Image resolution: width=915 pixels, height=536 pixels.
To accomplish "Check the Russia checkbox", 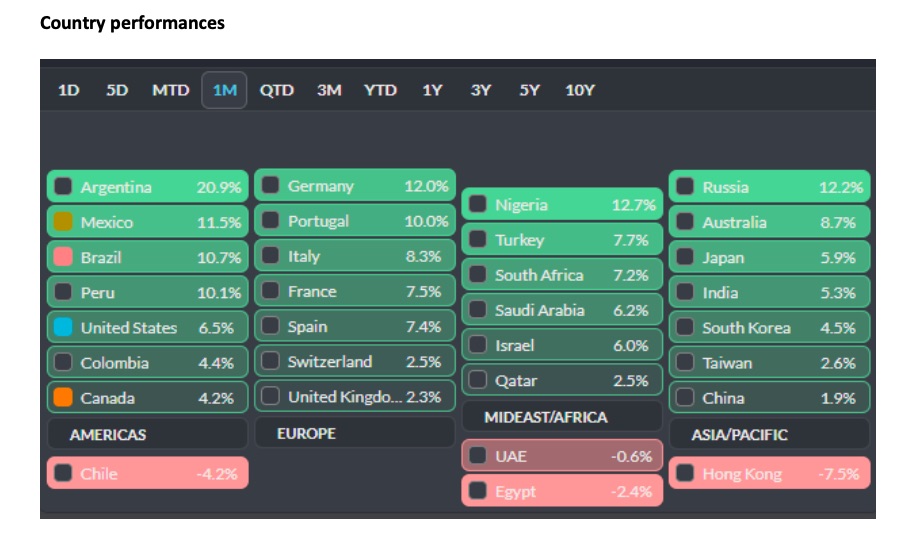I will point(685,187).
